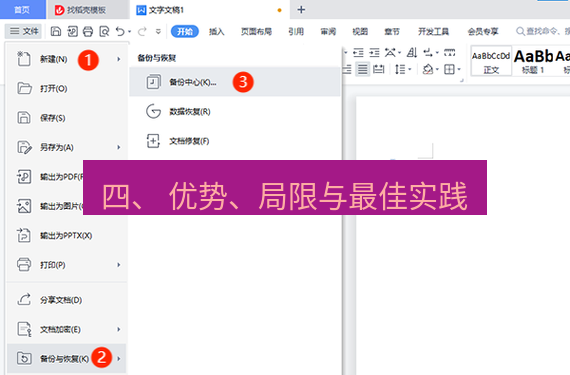This screenshot has width=570, height=375.
Task: Select 文档修复(F) in the submenu
Action: tap(235, 141)
